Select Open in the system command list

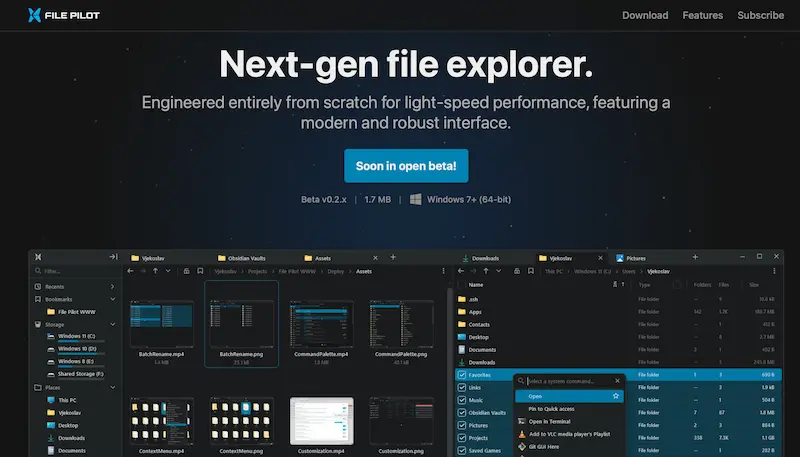click(569, 396)
